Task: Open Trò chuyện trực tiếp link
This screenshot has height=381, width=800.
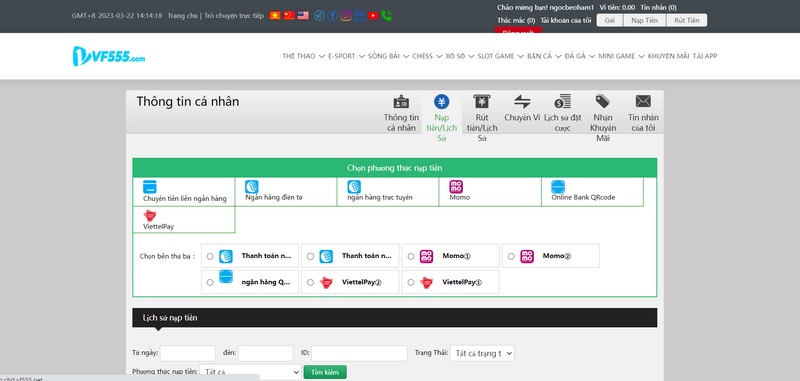Action: (x=234, y=16)
